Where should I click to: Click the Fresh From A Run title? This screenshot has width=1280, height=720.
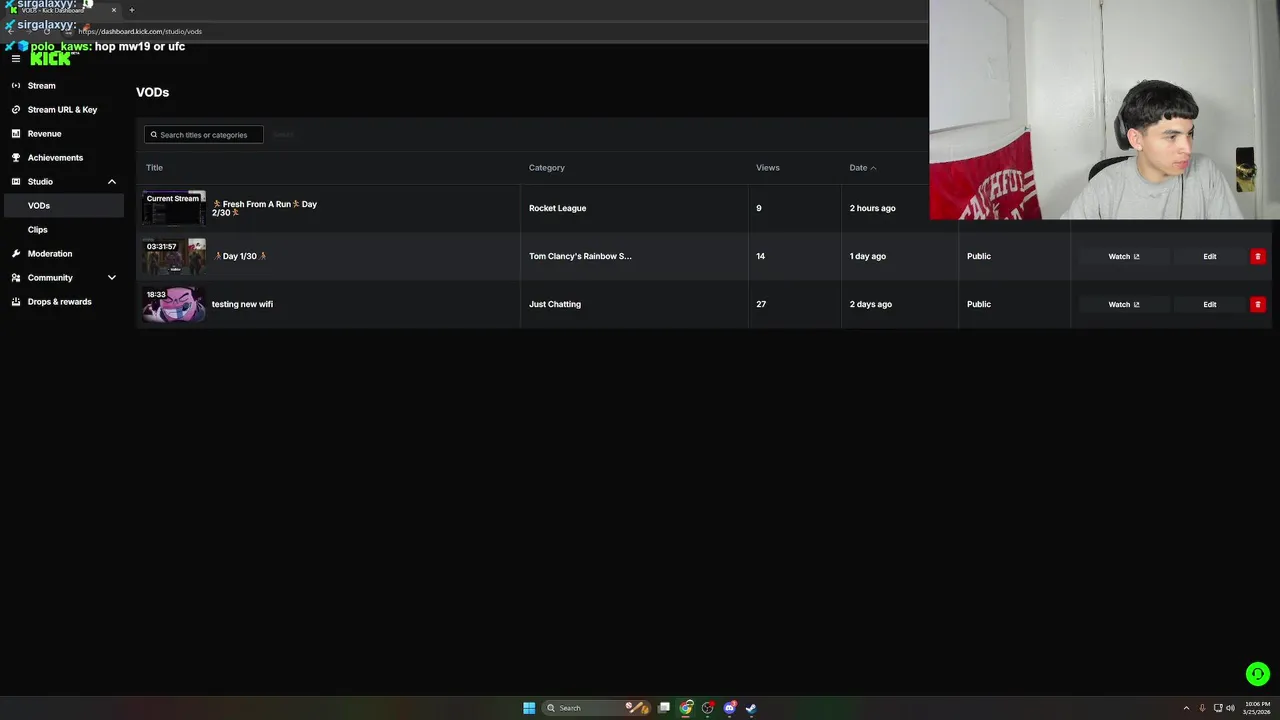tap(264, 208)
